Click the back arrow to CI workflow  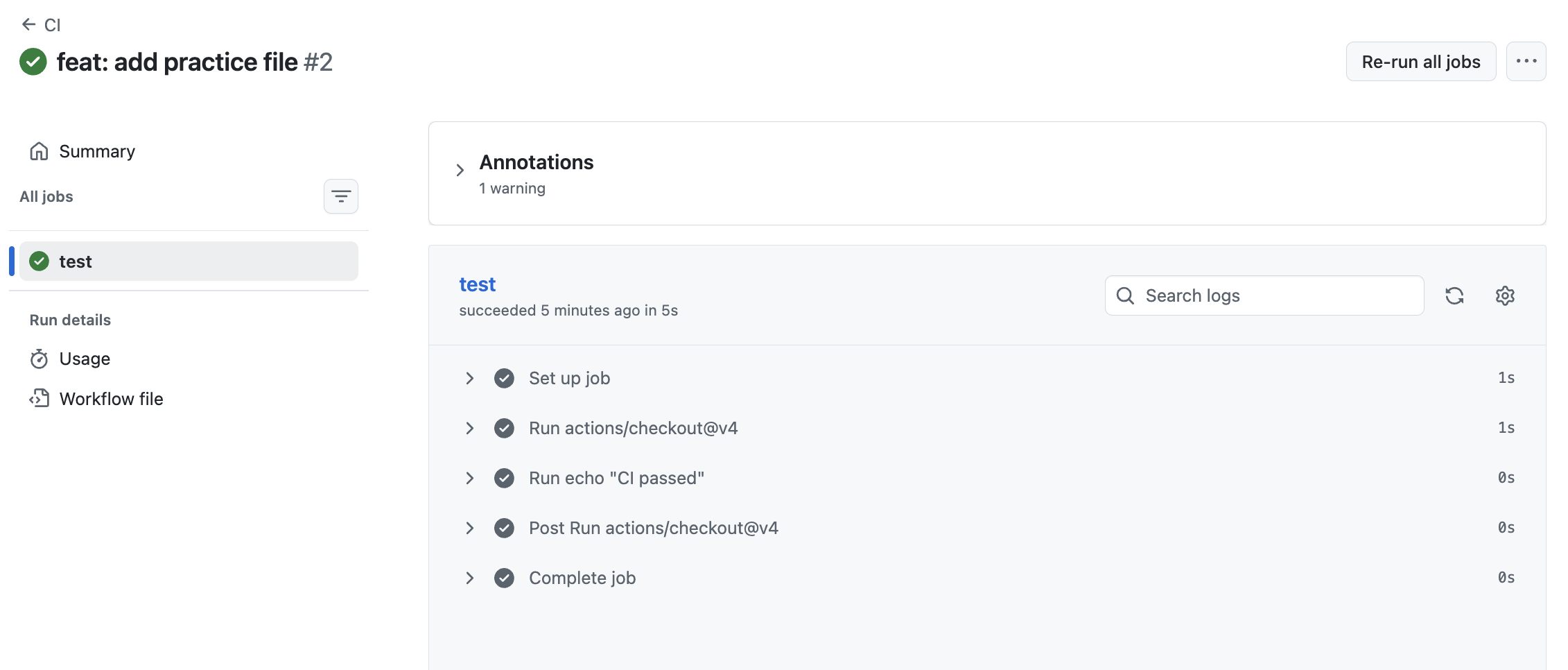(x=28, y=25)
